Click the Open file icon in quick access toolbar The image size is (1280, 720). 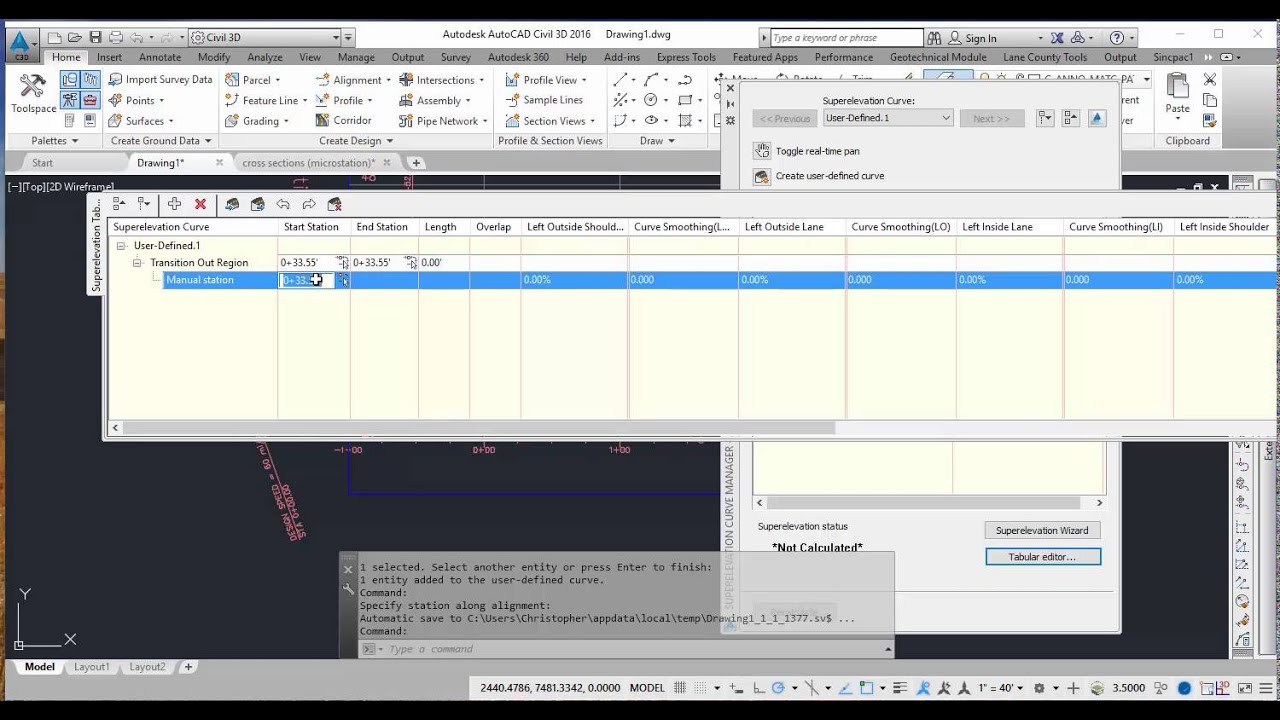click(x=74, y=38)
